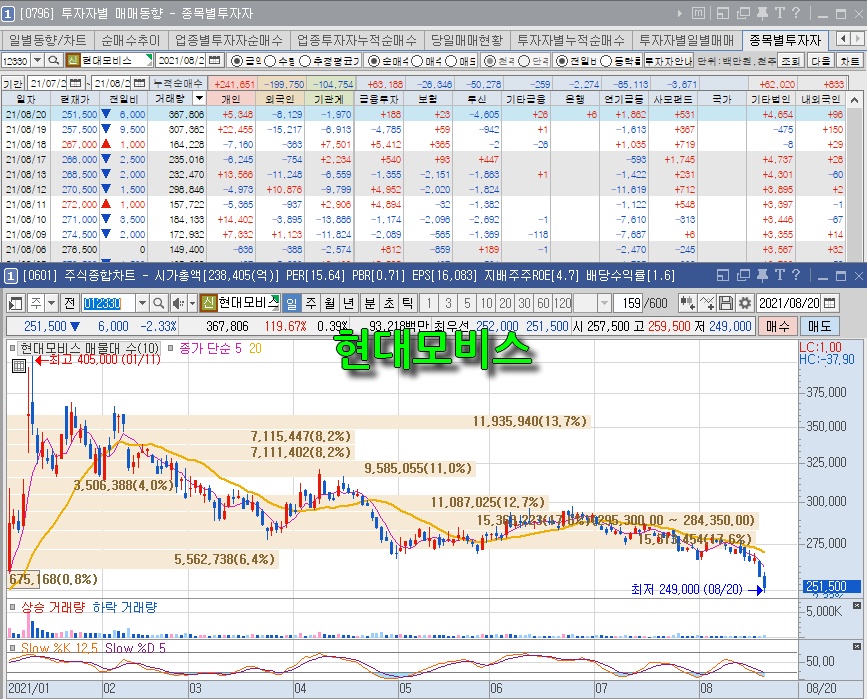The image size is (867, 699).
Task: Open chart stock code 012330 dropdown
Action: pos(142,303)
